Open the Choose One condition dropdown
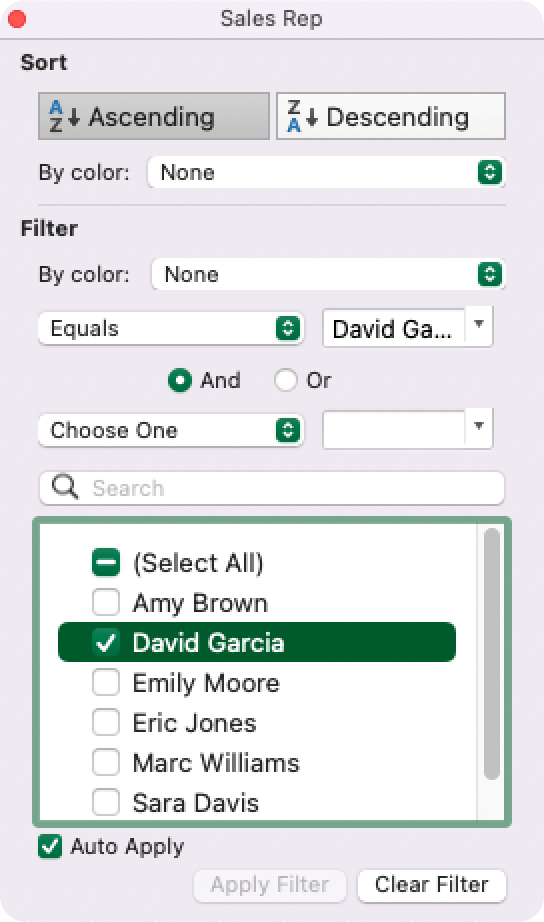Image resolution: width=544 pixels, height=922 pixels. (171, 430)
